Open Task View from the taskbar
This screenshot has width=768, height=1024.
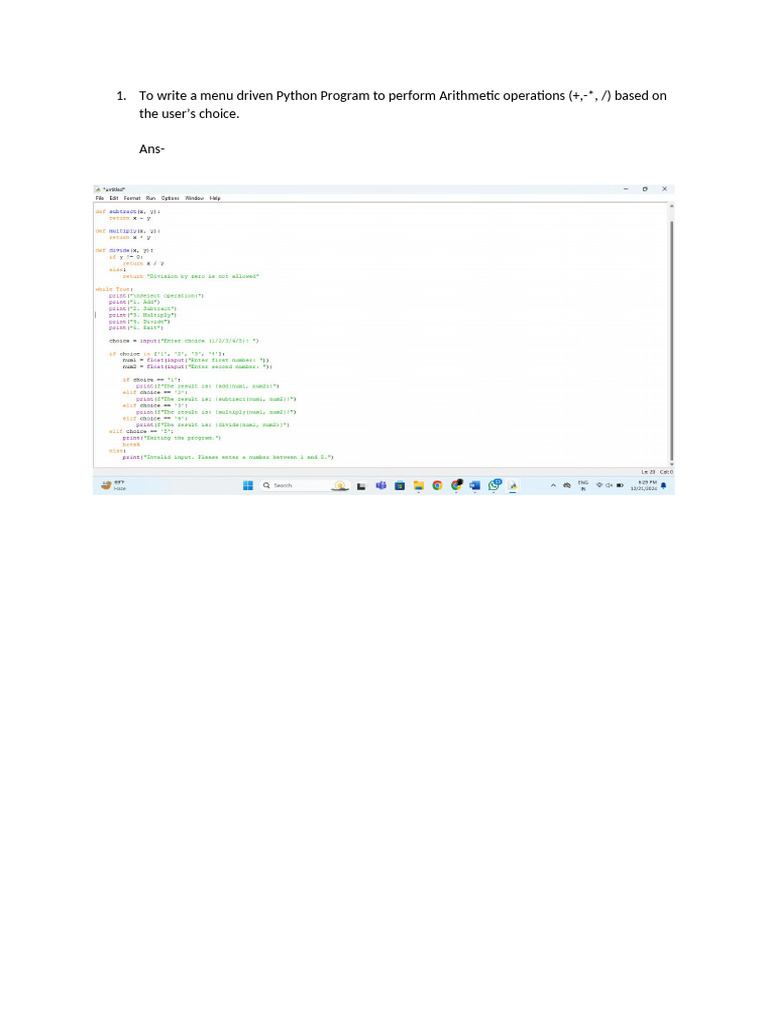[362, 485]
